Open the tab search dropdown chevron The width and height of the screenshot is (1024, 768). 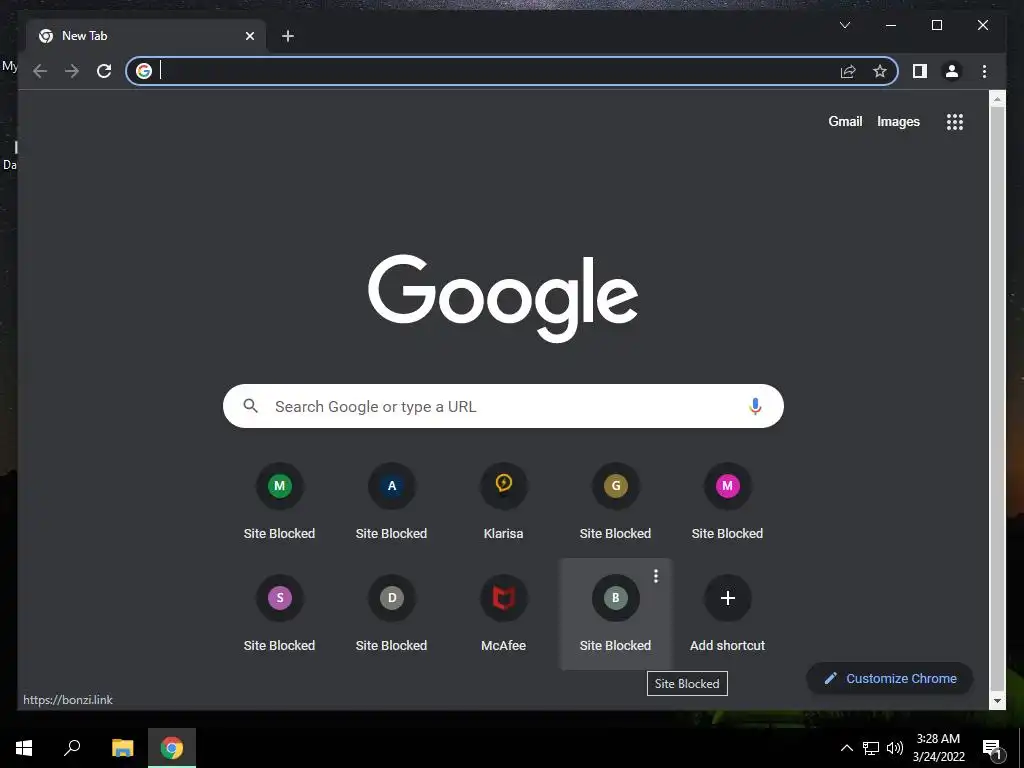point(844,25)
